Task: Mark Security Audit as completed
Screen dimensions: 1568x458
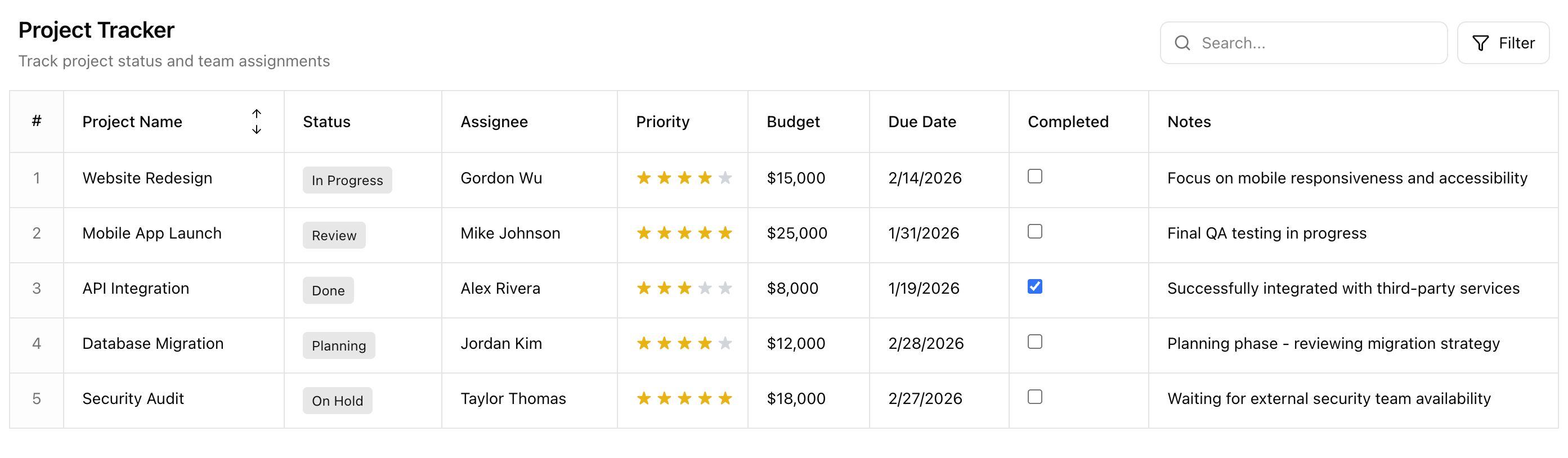Action: [x=1035, y=397]
